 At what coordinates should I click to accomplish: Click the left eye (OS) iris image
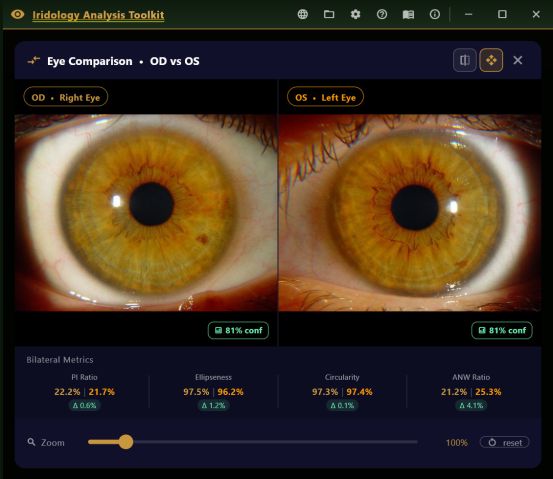pos(410,212)
